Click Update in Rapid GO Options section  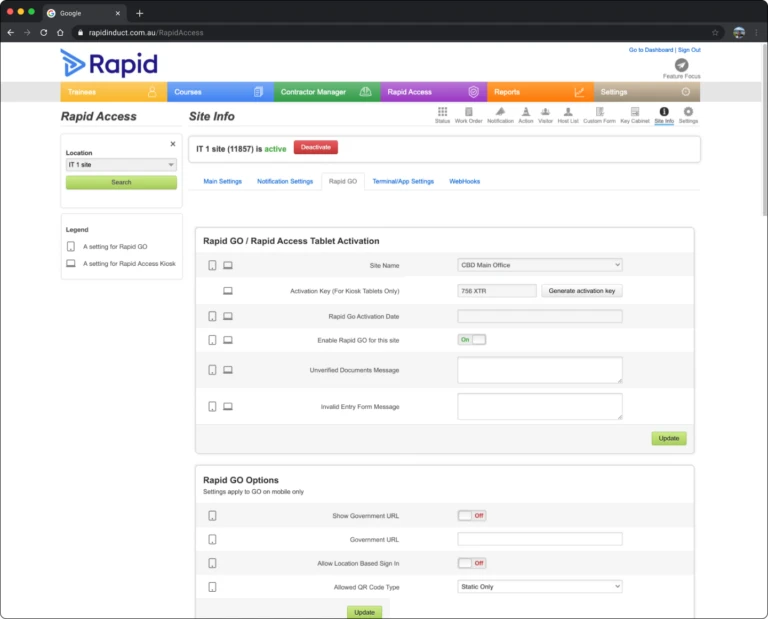[x=364, y=612]
